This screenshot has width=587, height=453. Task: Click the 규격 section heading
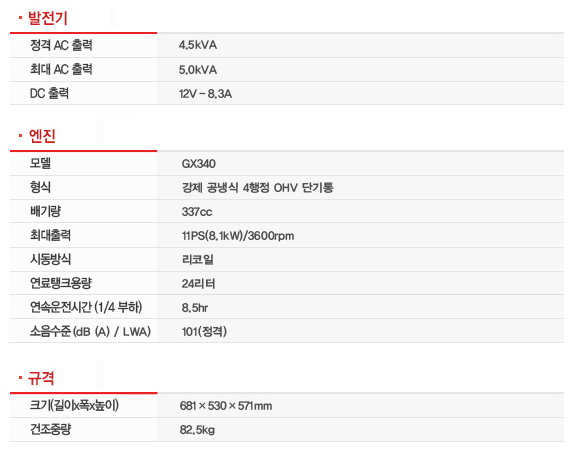[x=41, y=378]
